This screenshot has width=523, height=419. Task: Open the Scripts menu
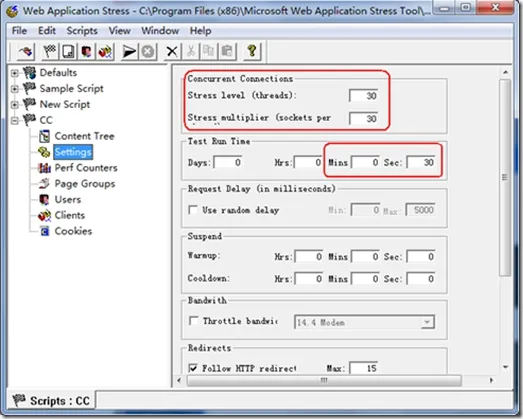click(82, 31)
